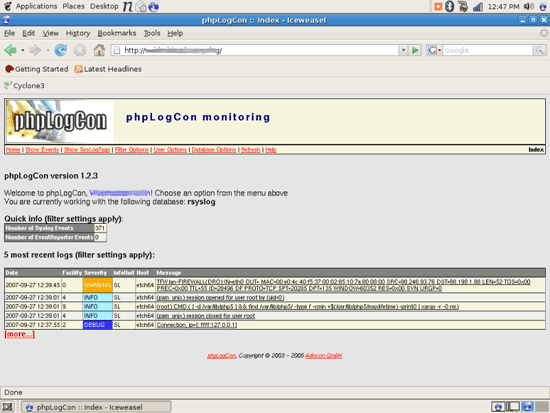The image size is (550, 413).
Task: Click the orange WARNING severity cell
Action: 98,285
